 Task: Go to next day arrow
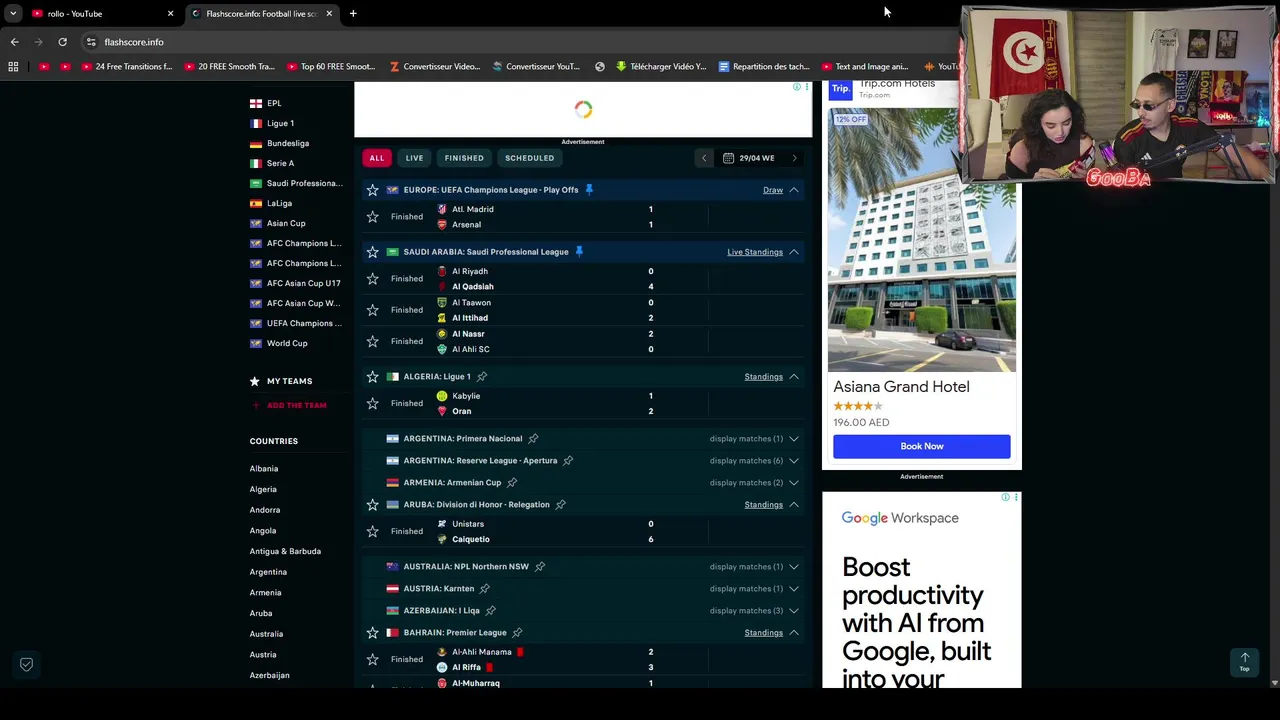(795, 158)
